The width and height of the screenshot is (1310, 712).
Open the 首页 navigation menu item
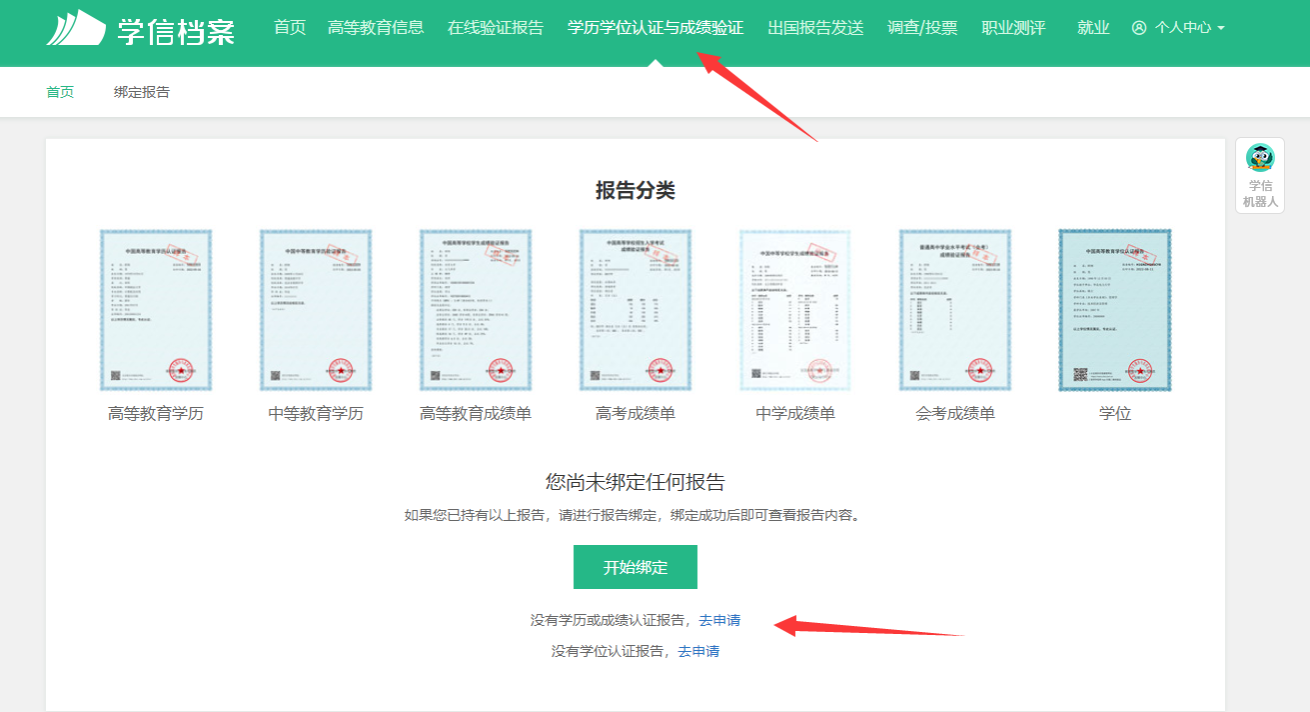coord(290,28)
